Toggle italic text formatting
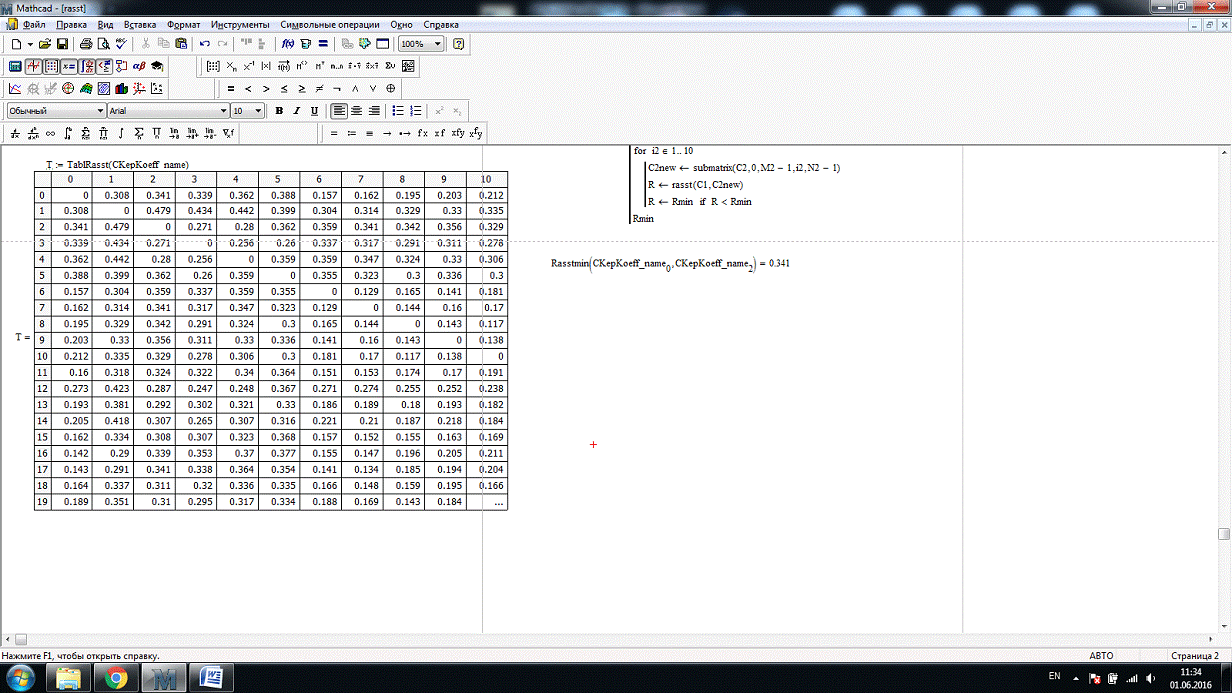 (x=296, y=111)
